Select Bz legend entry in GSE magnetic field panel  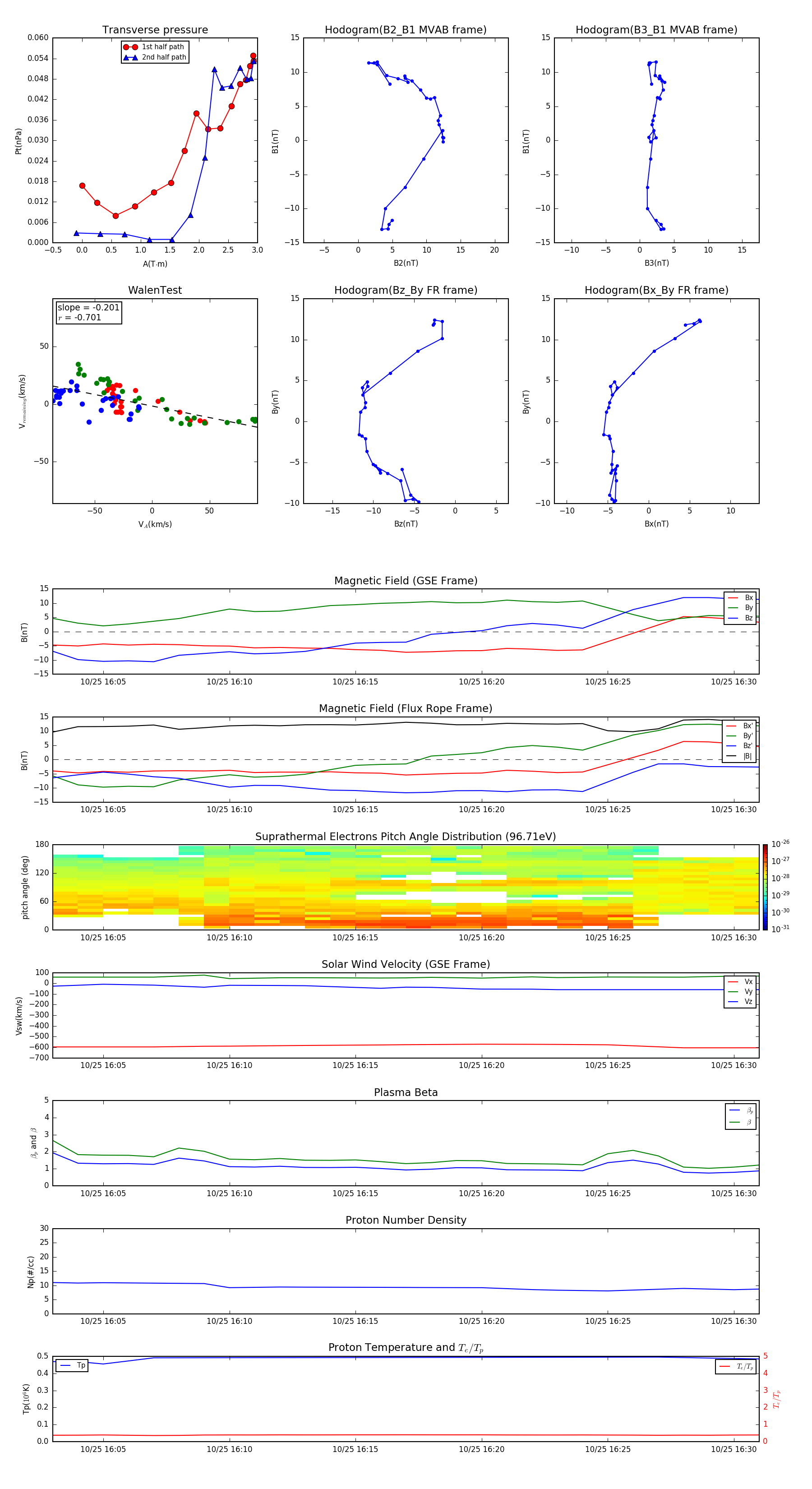coord(740,618)
